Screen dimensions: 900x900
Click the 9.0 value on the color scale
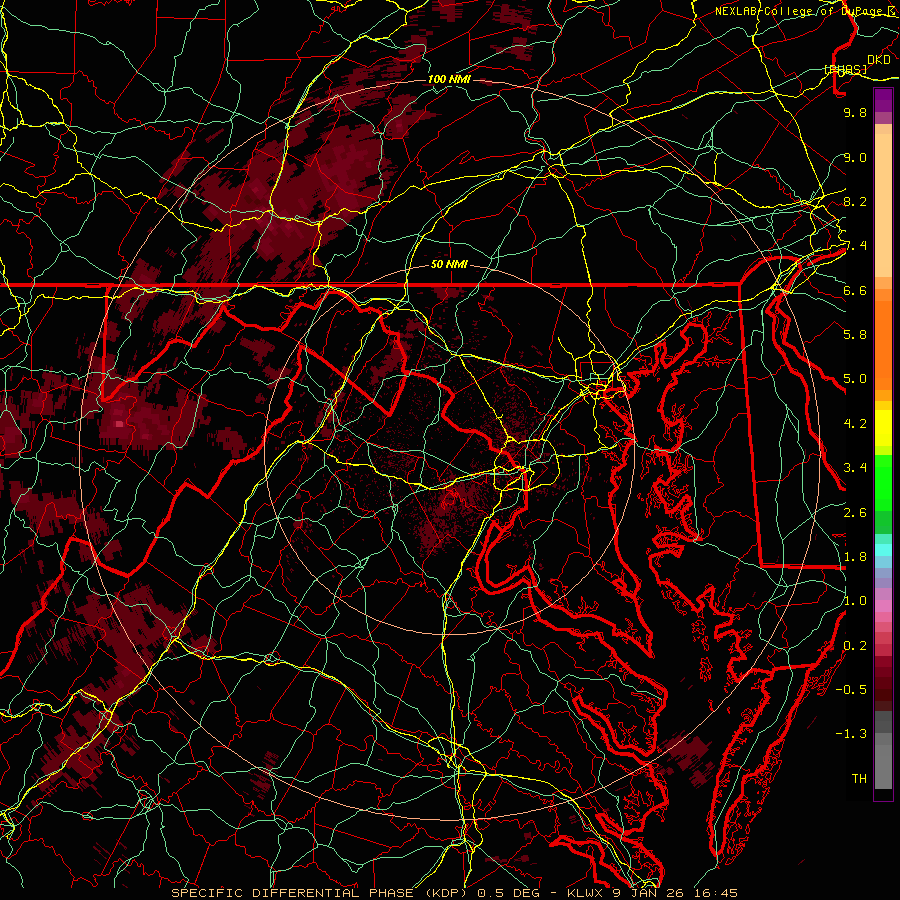pyautogui.click(x=855, y=158)
